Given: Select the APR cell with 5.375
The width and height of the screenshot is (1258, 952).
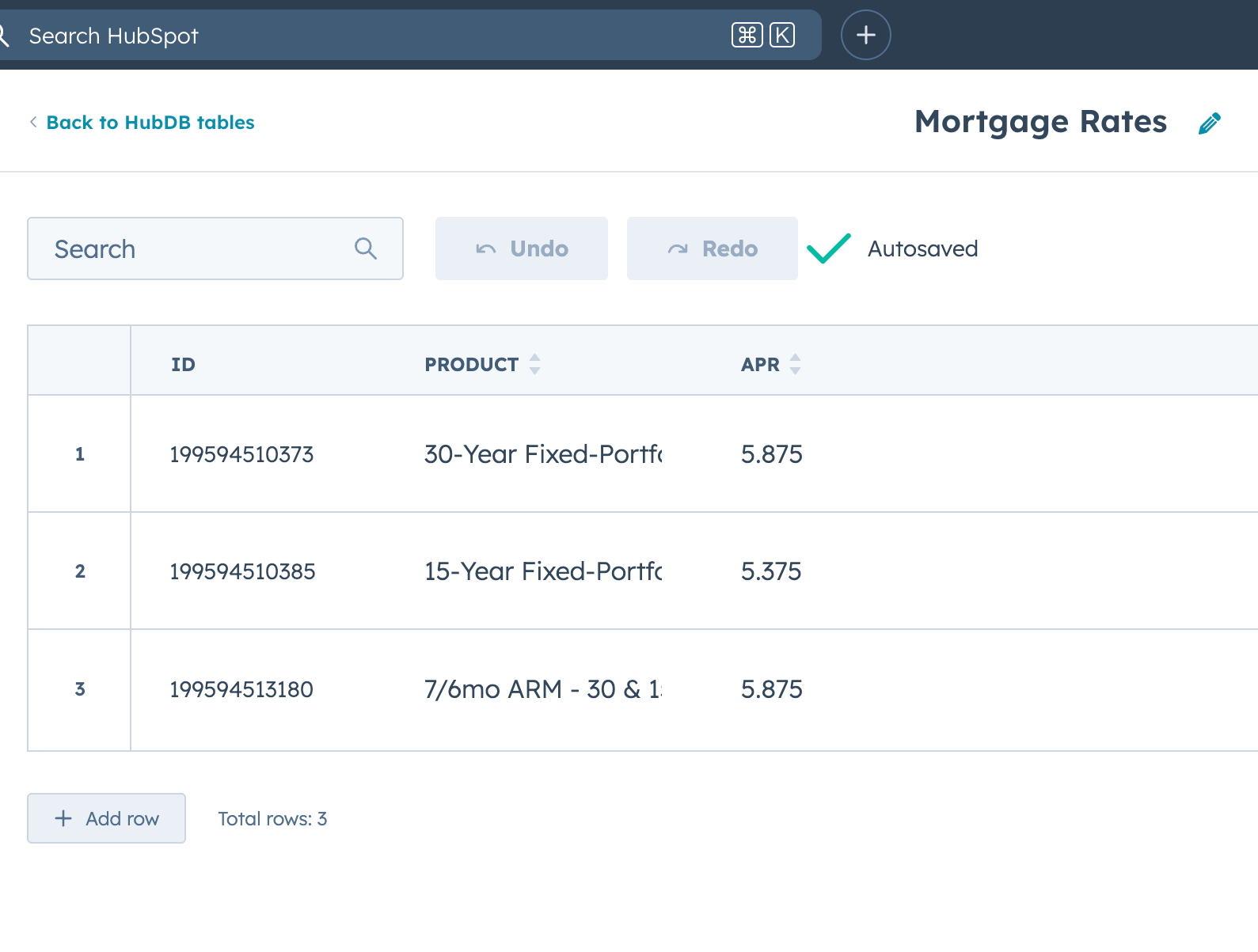Looking at the screenshot, I should (771, 571).
